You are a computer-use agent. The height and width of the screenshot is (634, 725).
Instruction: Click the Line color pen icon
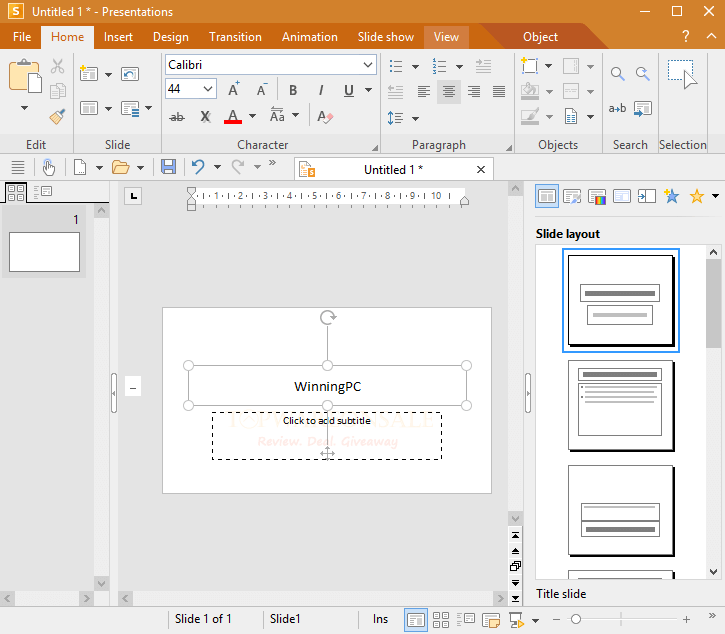[x=530, y=116]
